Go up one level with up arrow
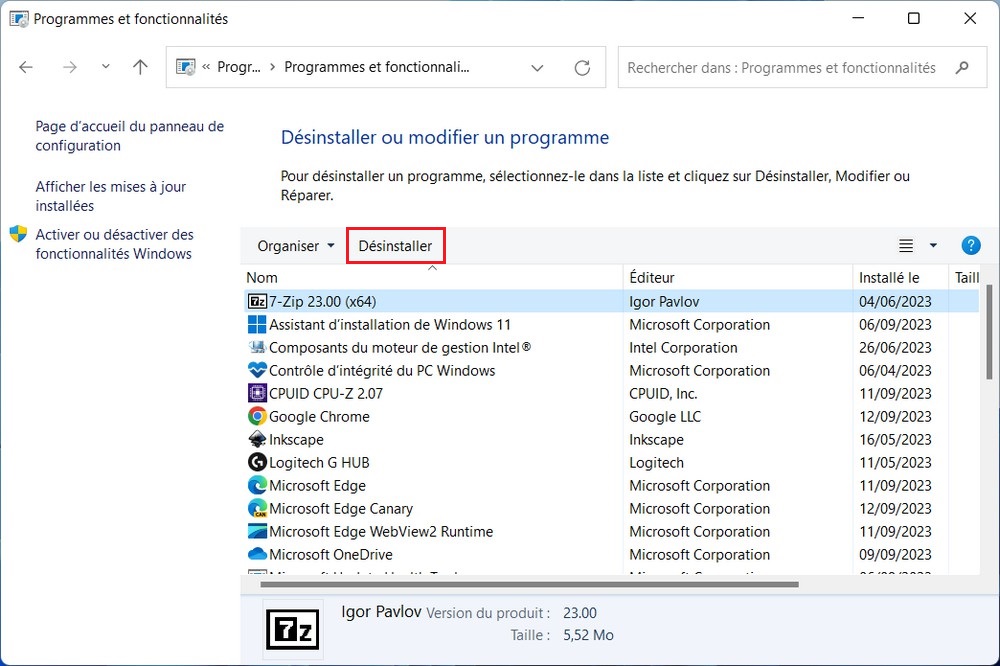 (140, 67)
